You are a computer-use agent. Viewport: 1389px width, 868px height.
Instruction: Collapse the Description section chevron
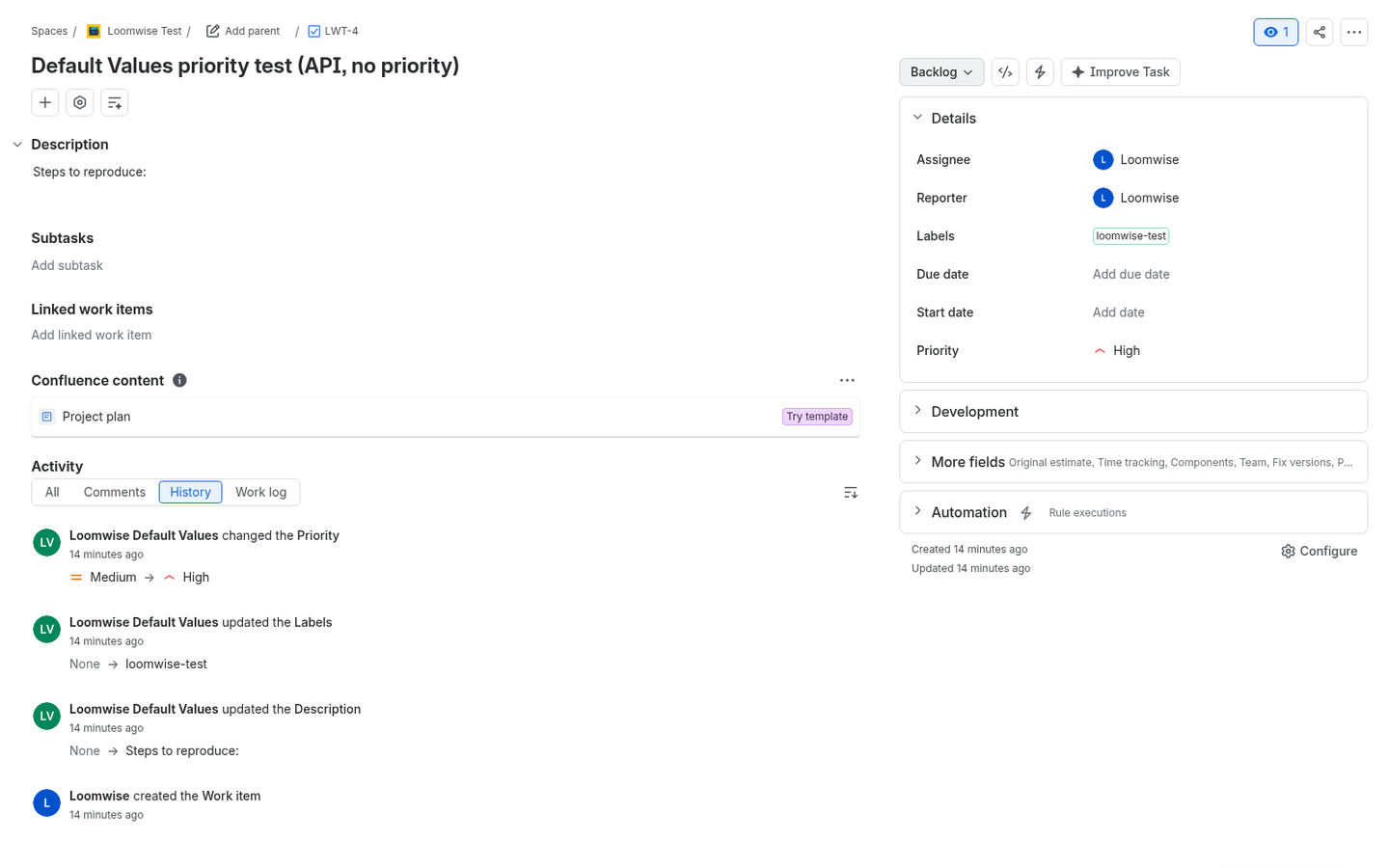click(x=17, y=145)
